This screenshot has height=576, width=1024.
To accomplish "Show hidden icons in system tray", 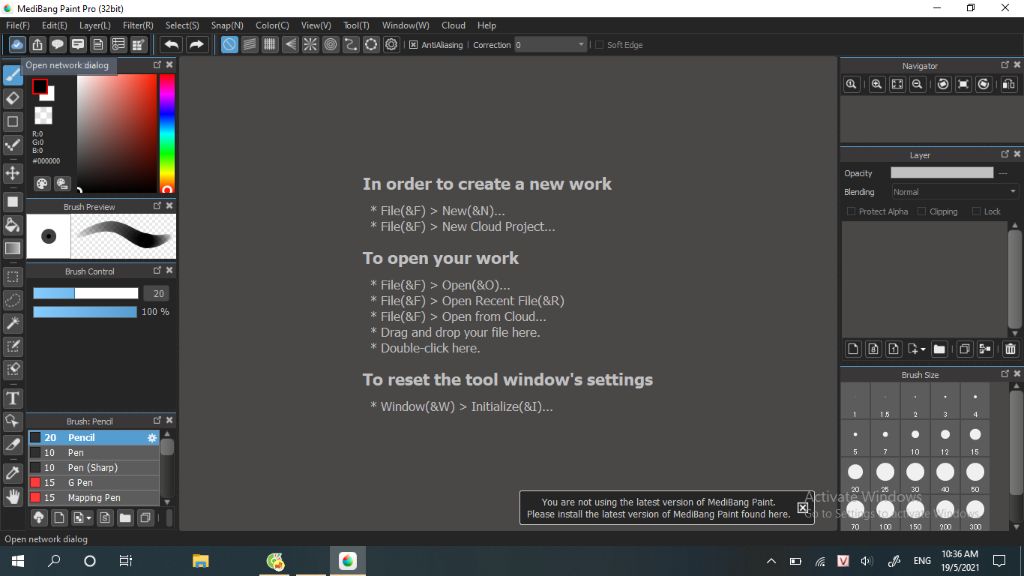I will point(771,561).
